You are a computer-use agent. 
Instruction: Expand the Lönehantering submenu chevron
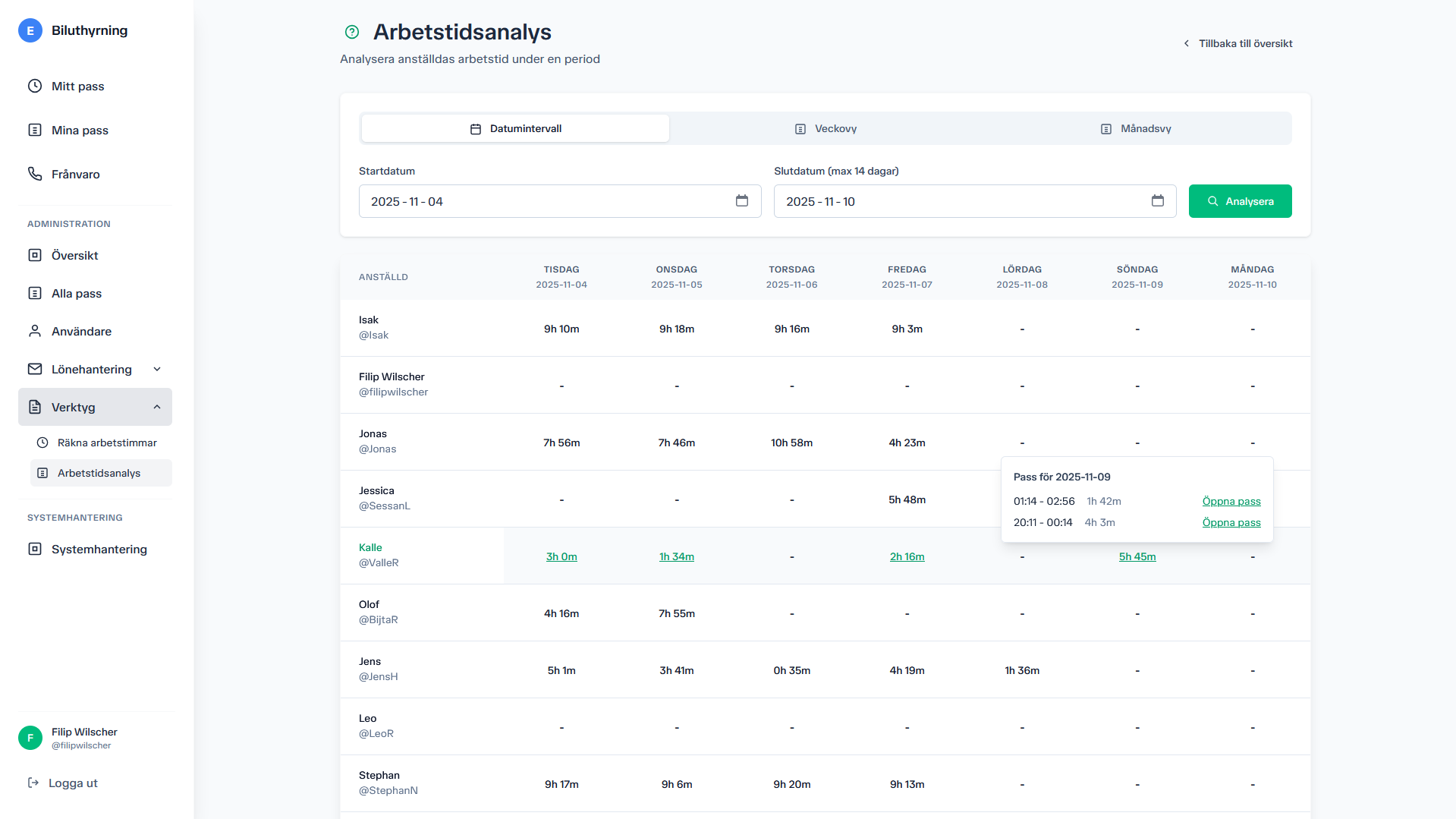pos(157,370)
